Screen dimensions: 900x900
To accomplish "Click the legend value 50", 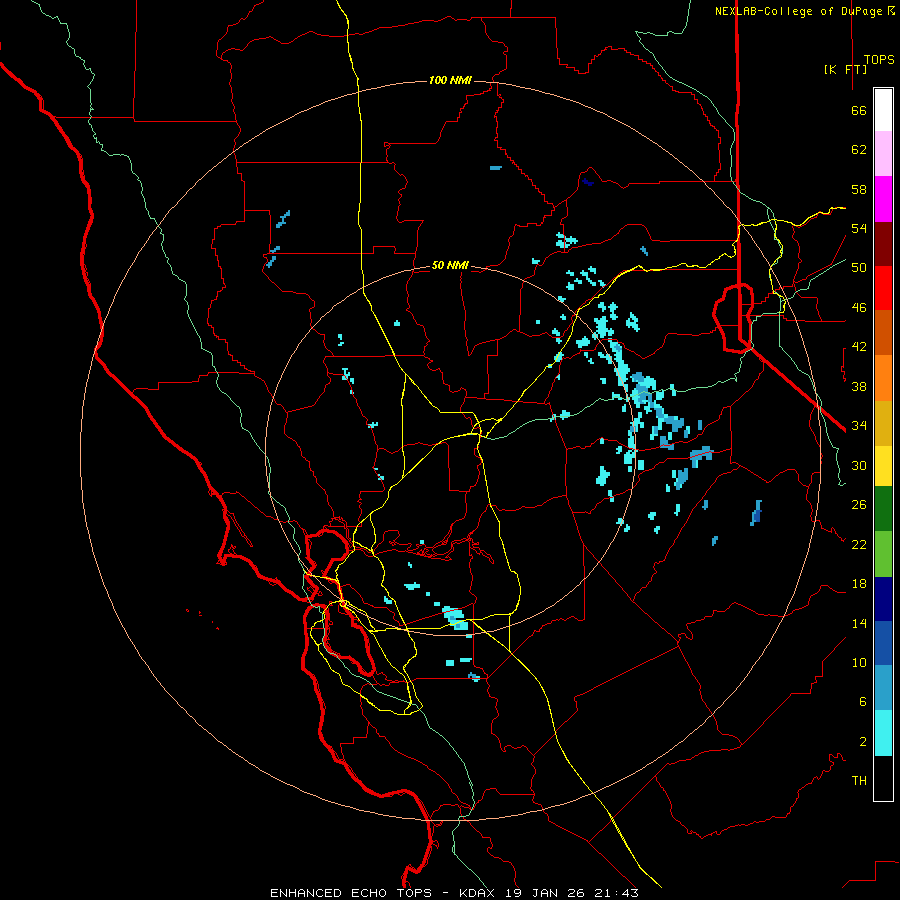I will click(859, 268).
